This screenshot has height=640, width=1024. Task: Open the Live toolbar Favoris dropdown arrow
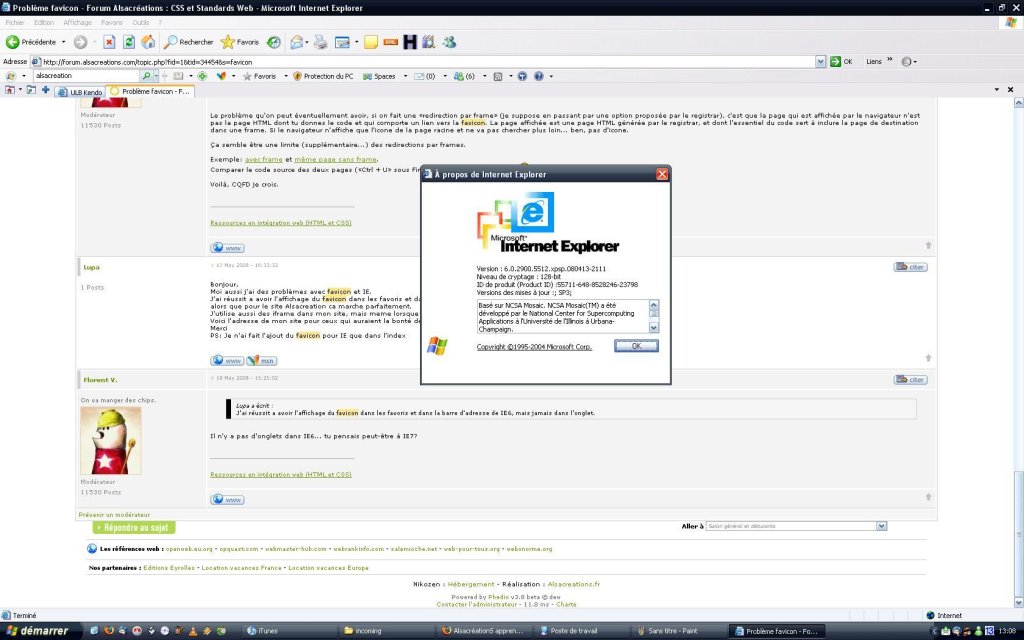pyautogui.click(x=285, y=76)
